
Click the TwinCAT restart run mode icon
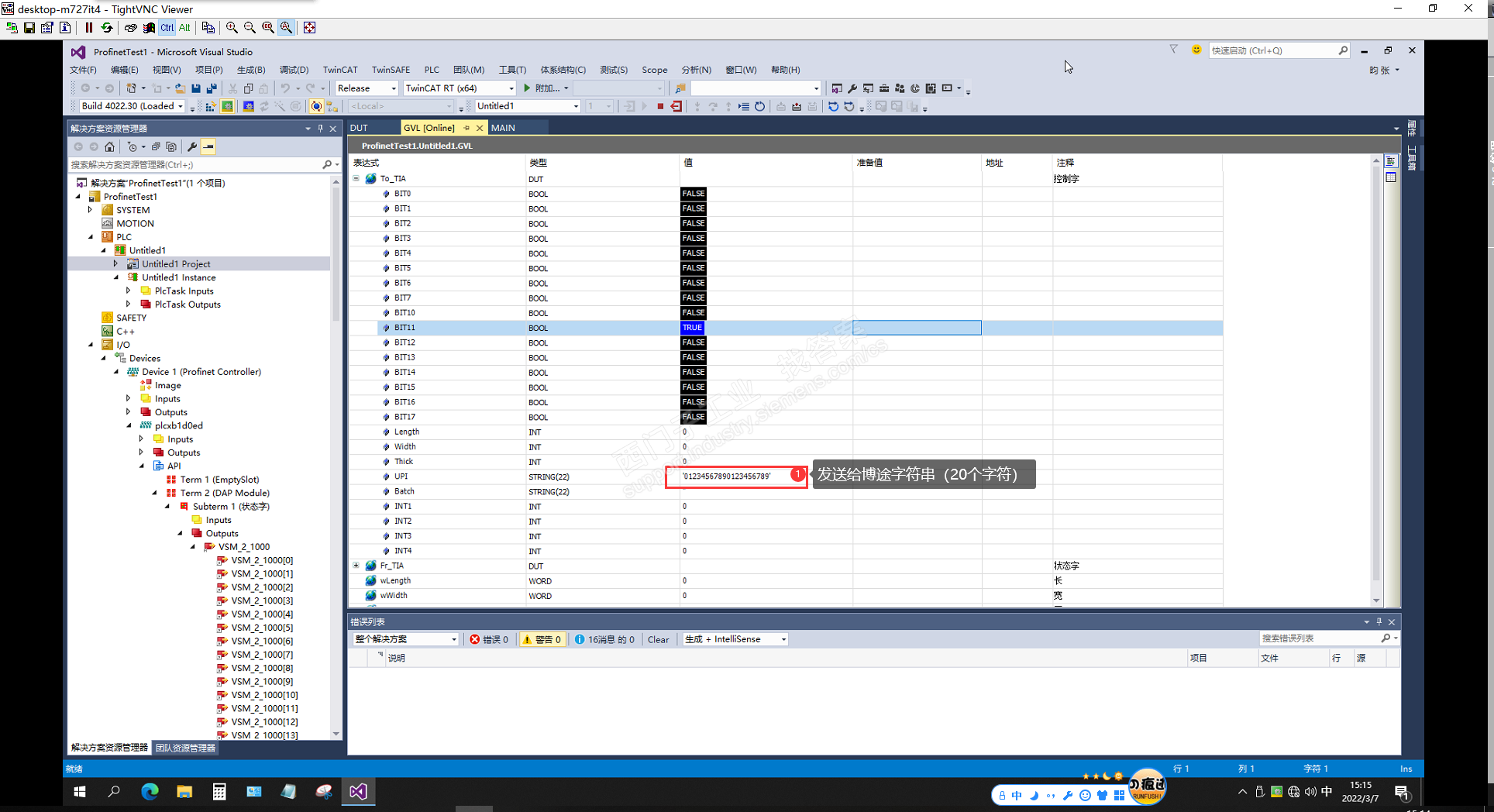click(x=228, y=106)
